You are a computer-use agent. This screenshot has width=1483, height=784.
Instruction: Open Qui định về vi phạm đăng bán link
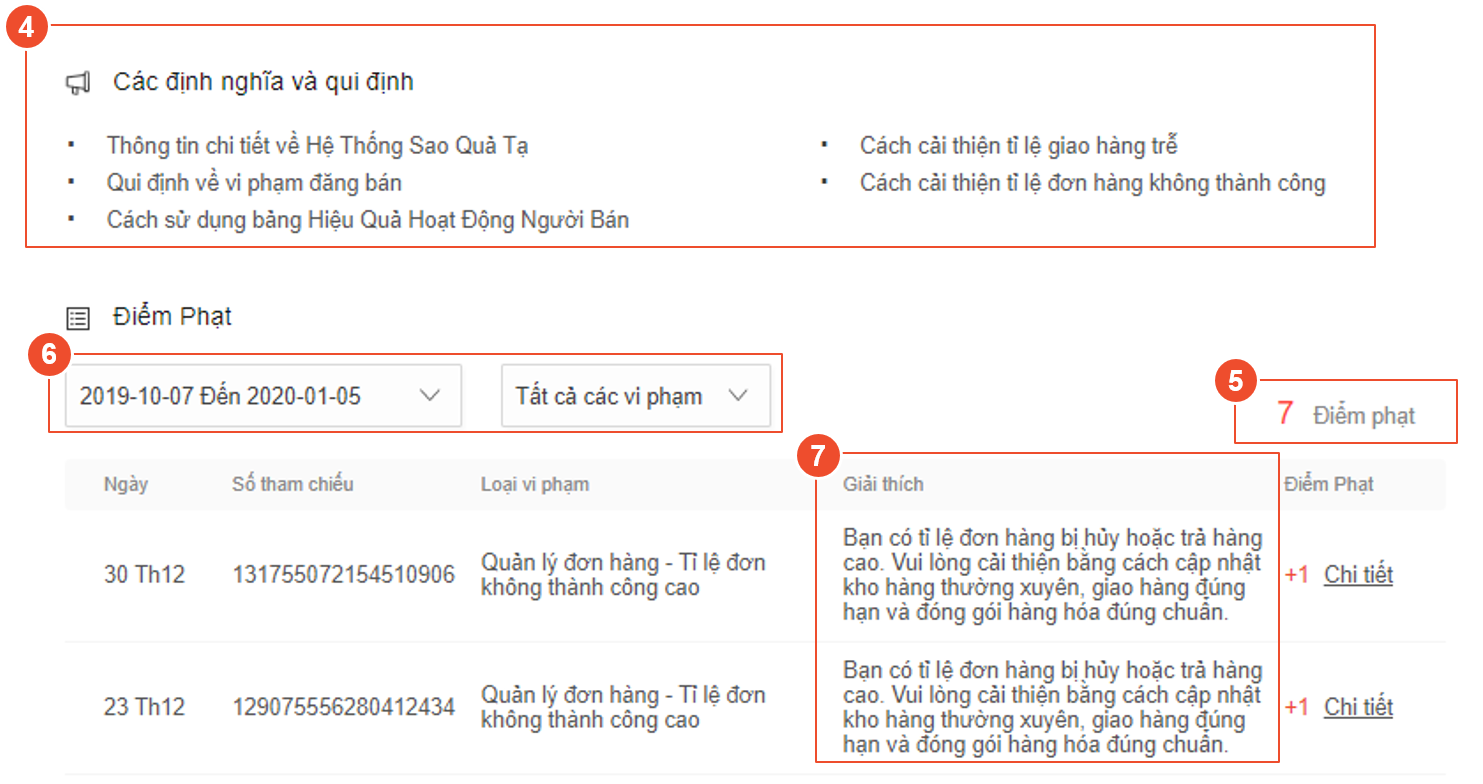pos(254,183)
